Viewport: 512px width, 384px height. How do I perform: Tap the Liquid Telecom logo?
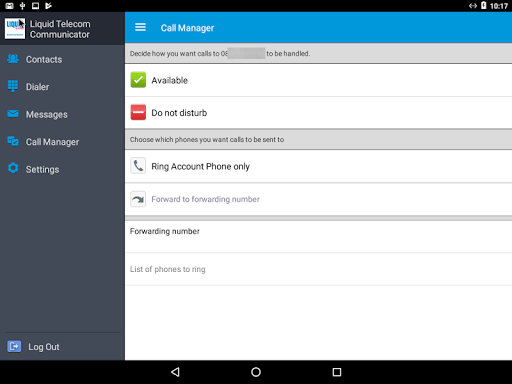(x=15, y=28)
